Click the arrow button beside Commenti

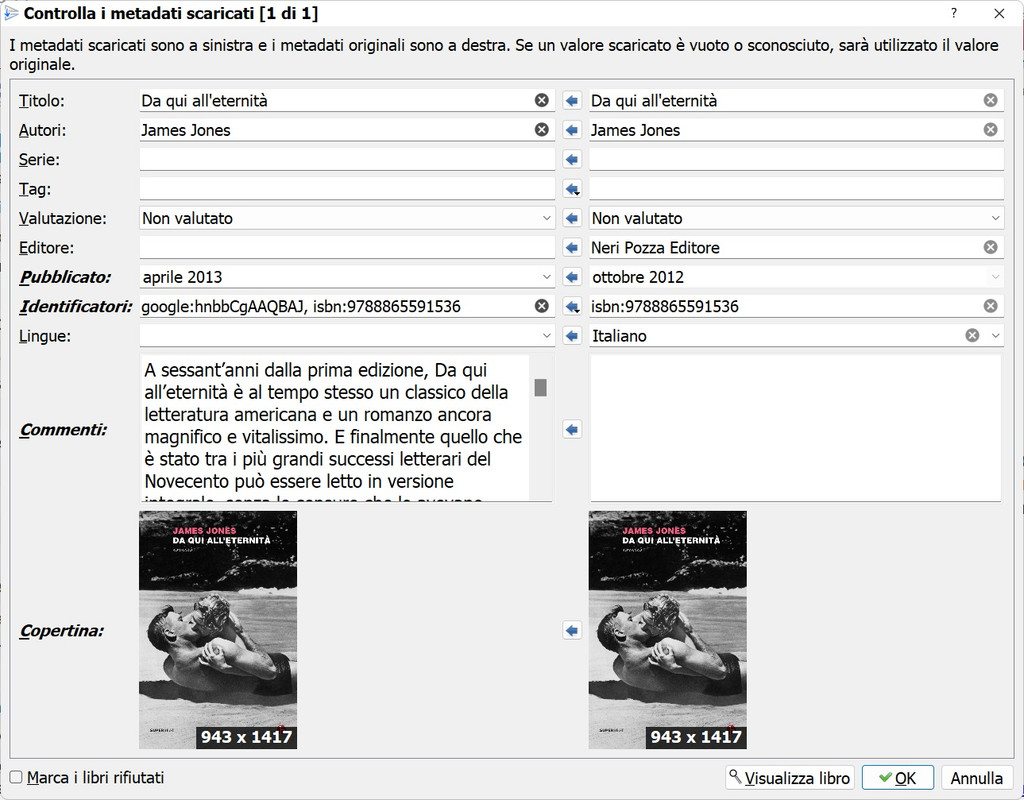(572, 429)
